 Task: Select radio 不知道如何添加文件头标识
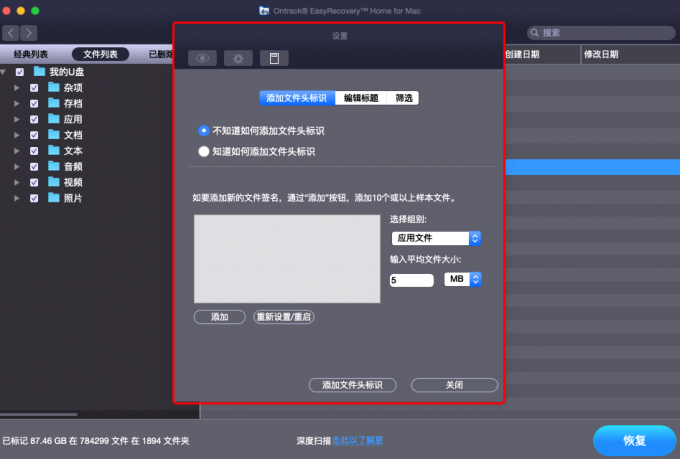(203, 130)
